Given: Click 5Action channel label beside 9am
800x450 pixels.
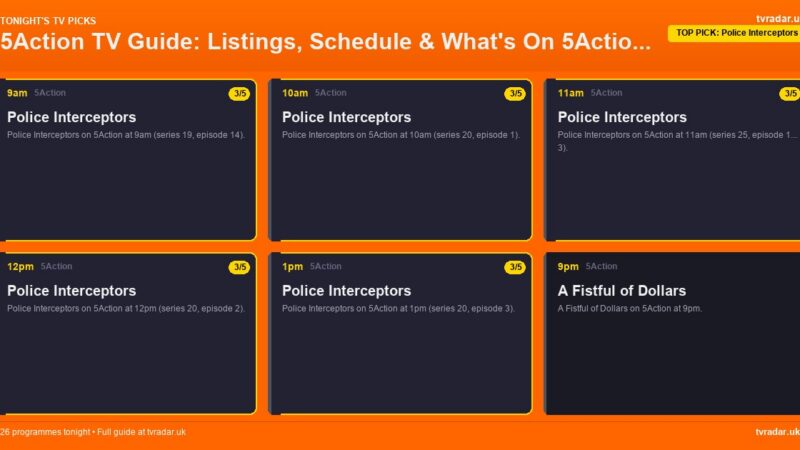Looking at the screenshot, I should tap(50, 93).
